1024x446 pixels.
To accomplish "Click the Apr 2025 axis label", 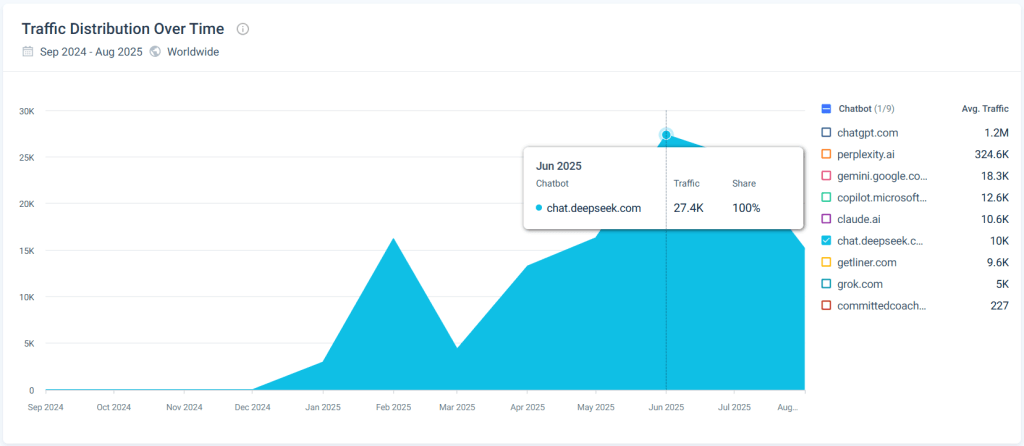I will pyautogui.click(x=527, y=407).
